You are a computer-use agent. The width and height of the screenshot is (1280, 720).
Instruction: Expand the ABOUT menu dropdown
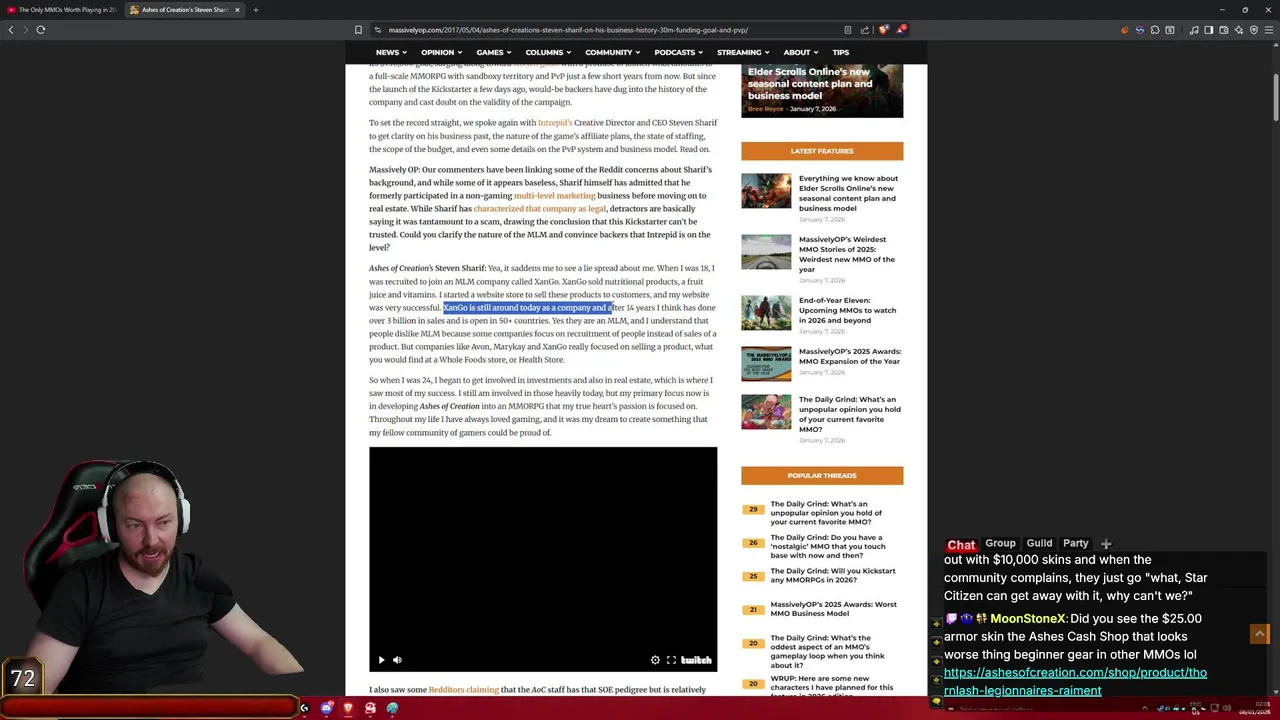(x=800, y=52)
